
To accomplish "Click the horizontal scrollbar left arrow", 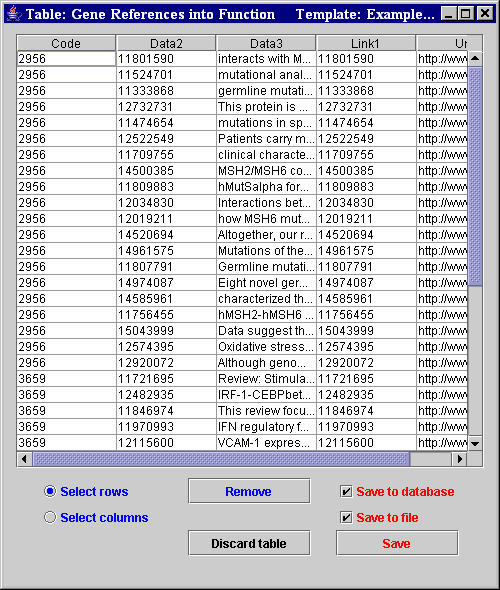I will tap(25, 459).
